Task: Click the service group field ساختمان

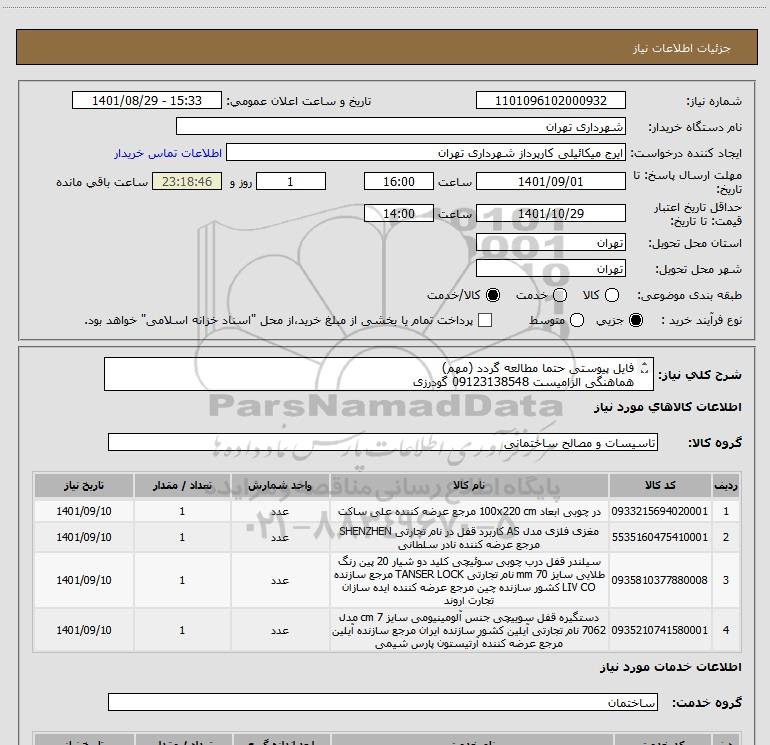Action: [383, 702]
